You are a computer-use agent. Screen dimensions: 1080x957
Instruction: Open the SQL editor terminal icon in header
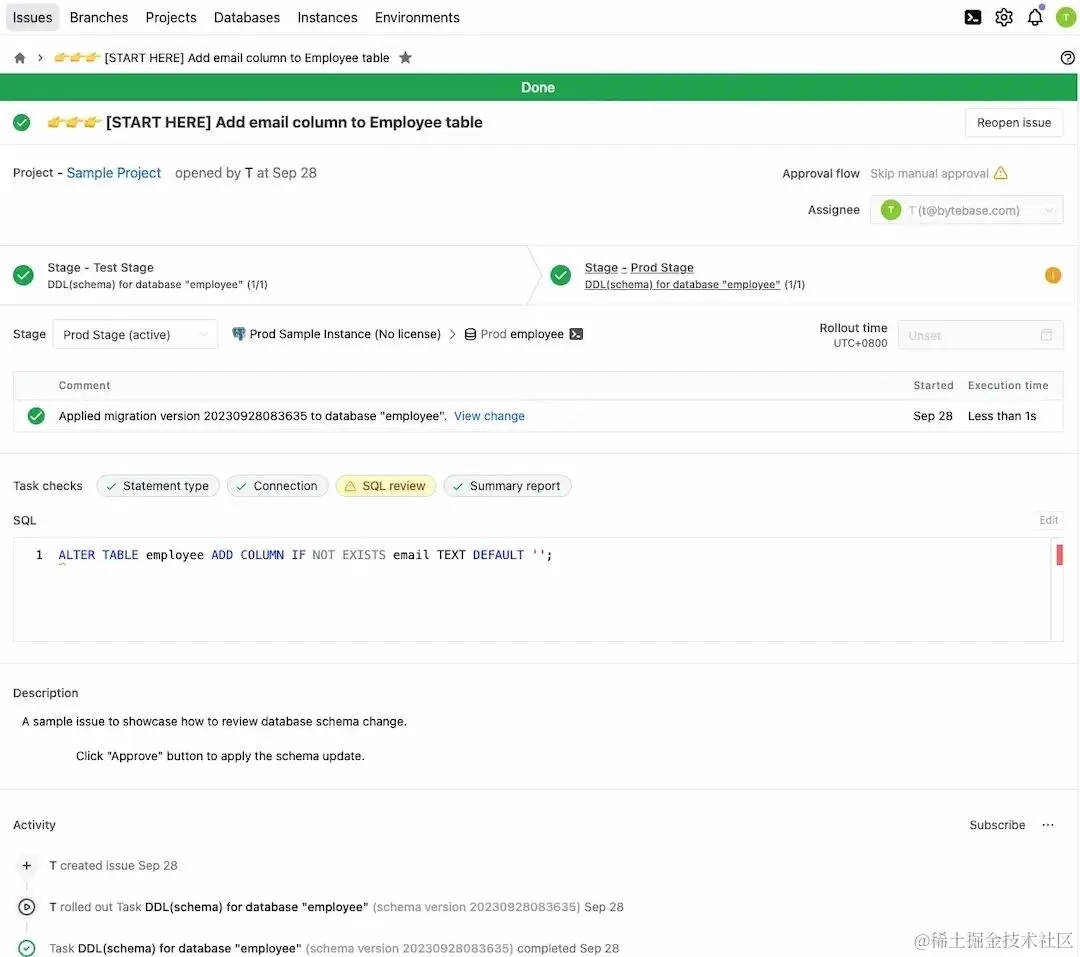pos(973,17)
